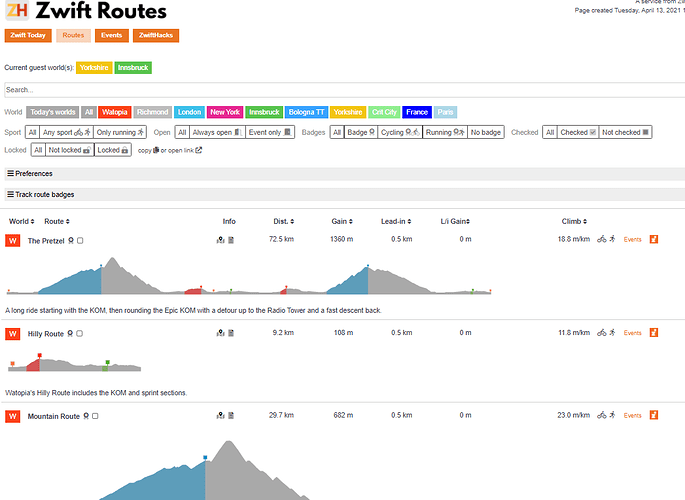Click Mountain Route orange Strava icon

(654, 415)
